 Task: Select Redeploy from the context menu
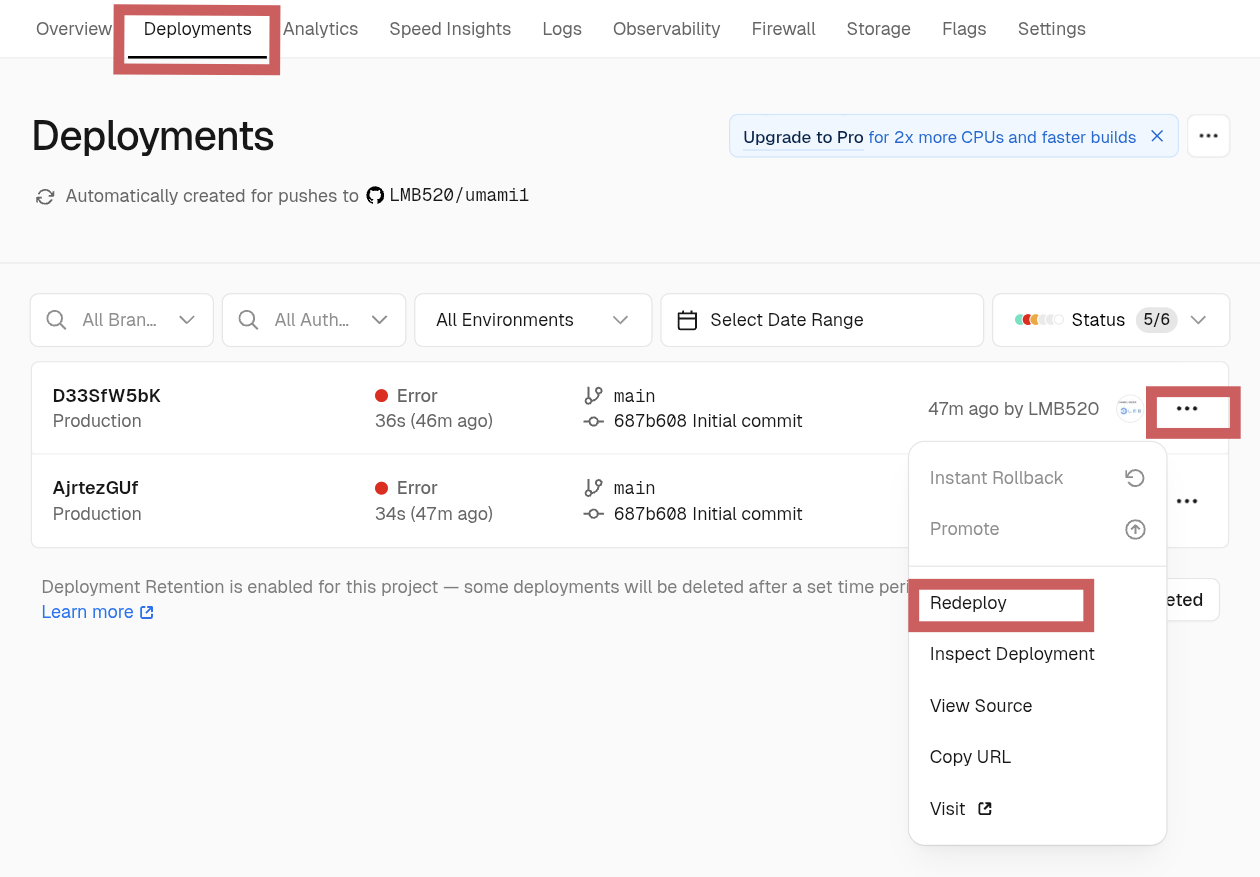click(x=968, y=603)
